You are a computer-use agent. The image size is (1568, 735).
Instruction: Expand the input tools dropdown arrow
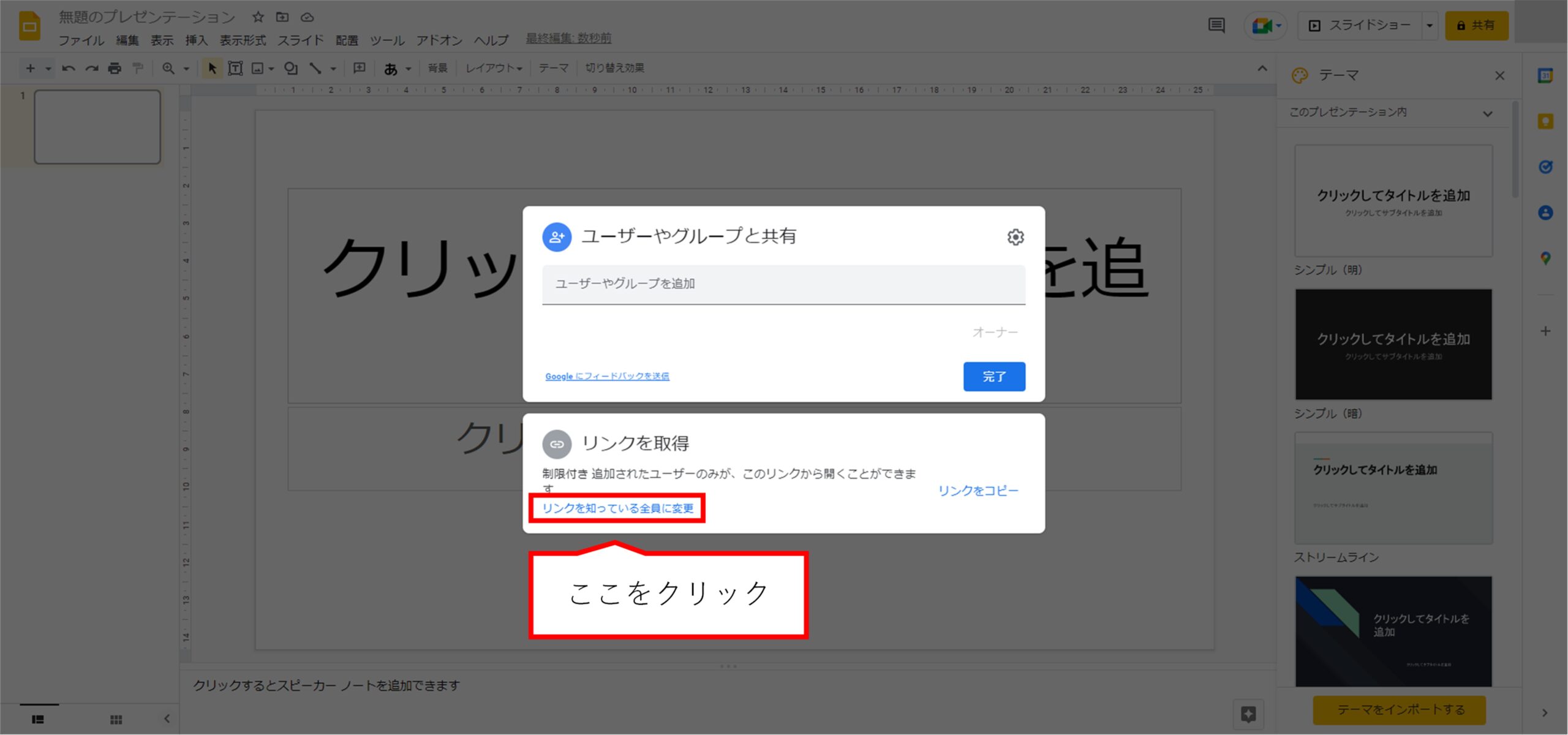coord(408,69)
